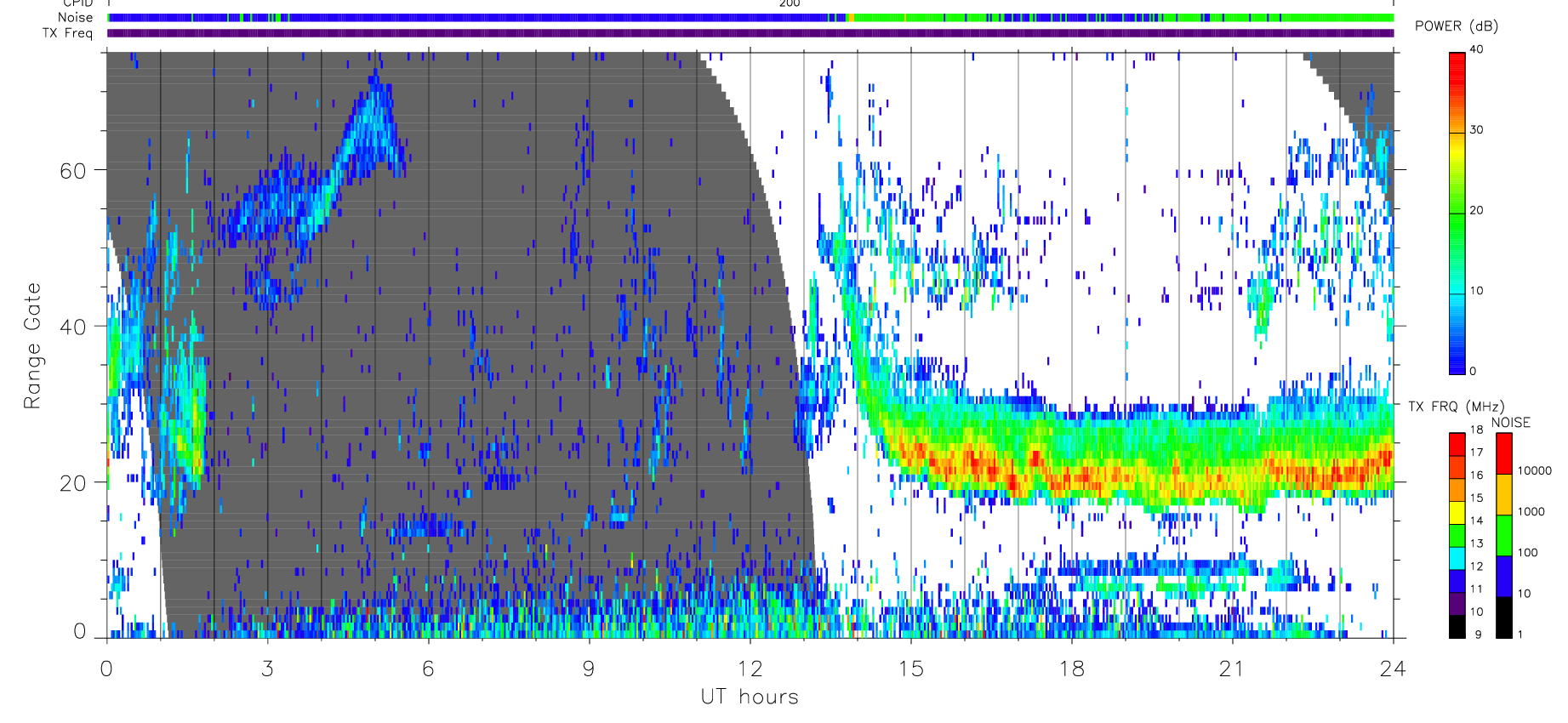Click the TX frequency scale value 18

click(x=1476, y=430)
